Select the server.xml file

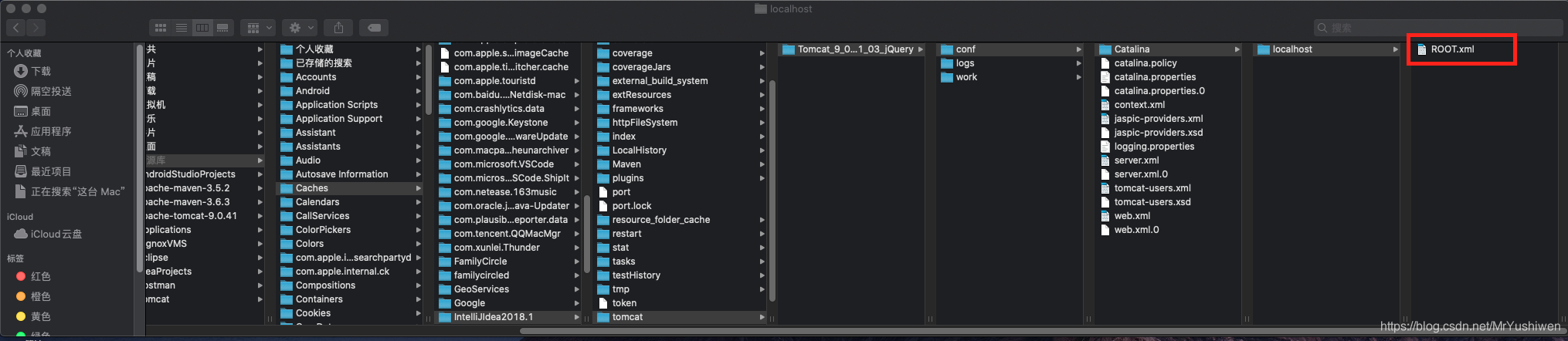1136,160
